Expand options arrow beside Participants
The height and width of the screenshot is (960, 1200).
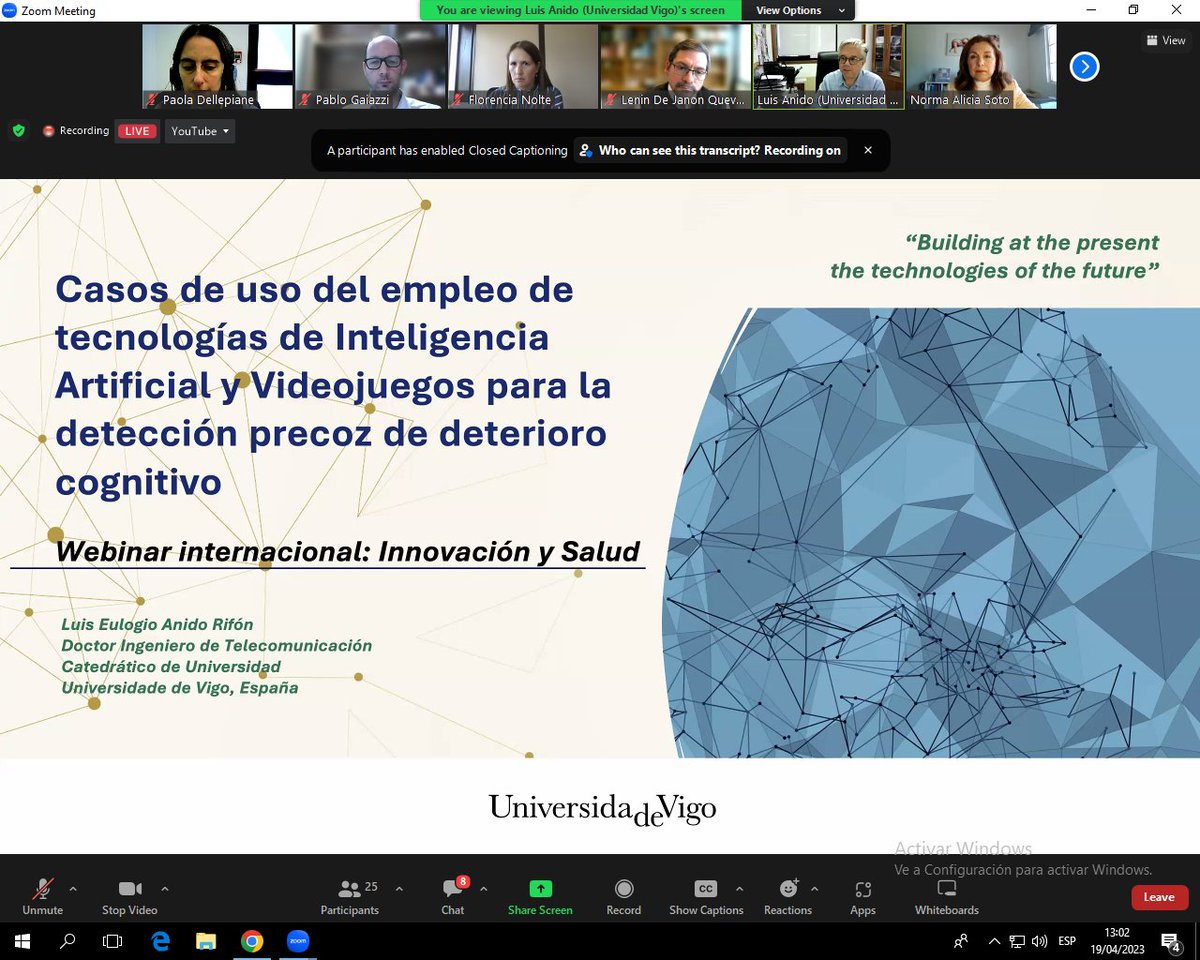[x=399, y=888]
